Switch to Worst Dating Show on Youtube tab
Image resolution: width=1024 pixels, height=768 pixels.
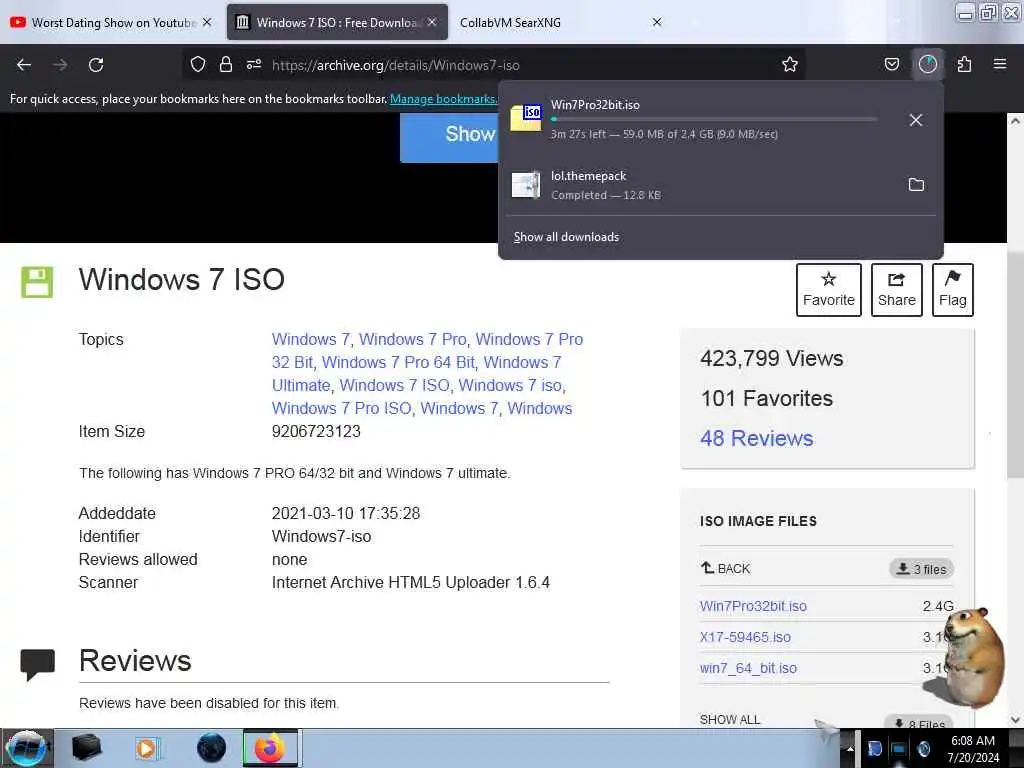point(113,22)
